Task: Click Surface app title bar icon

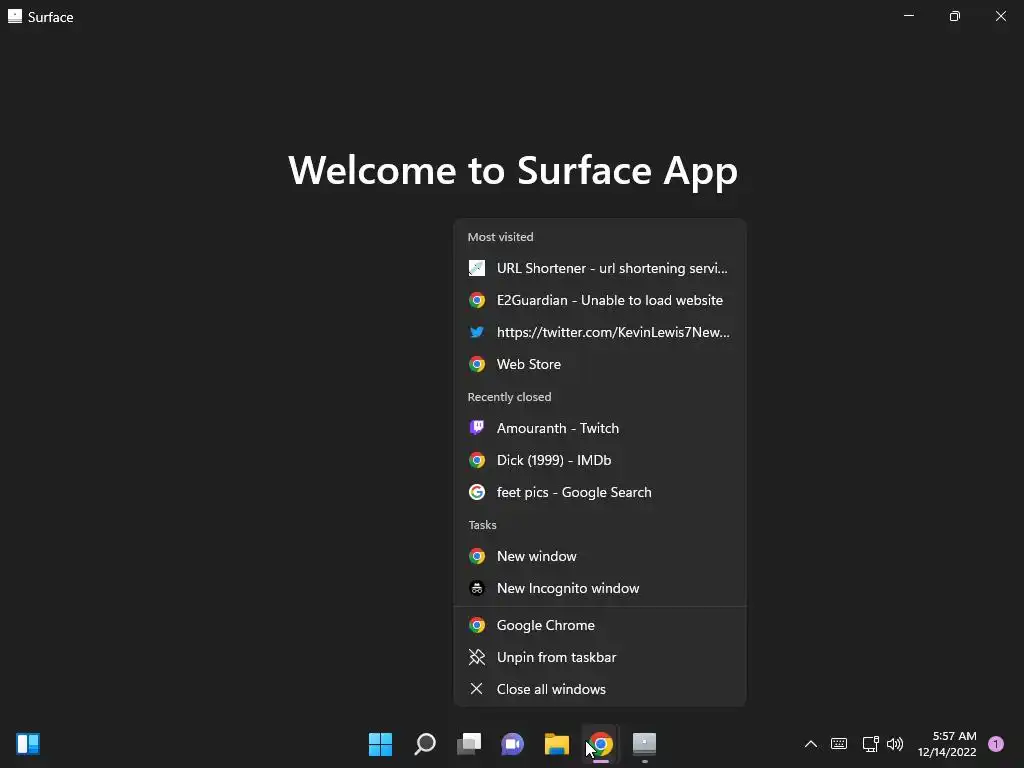Action: tap(15, 16)
